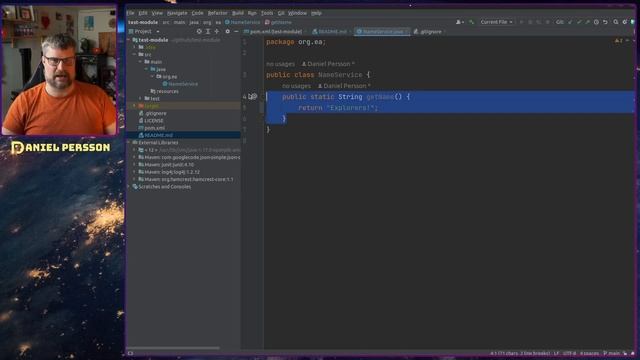Open the Current File run configuration dropdown

coord(496,22)
